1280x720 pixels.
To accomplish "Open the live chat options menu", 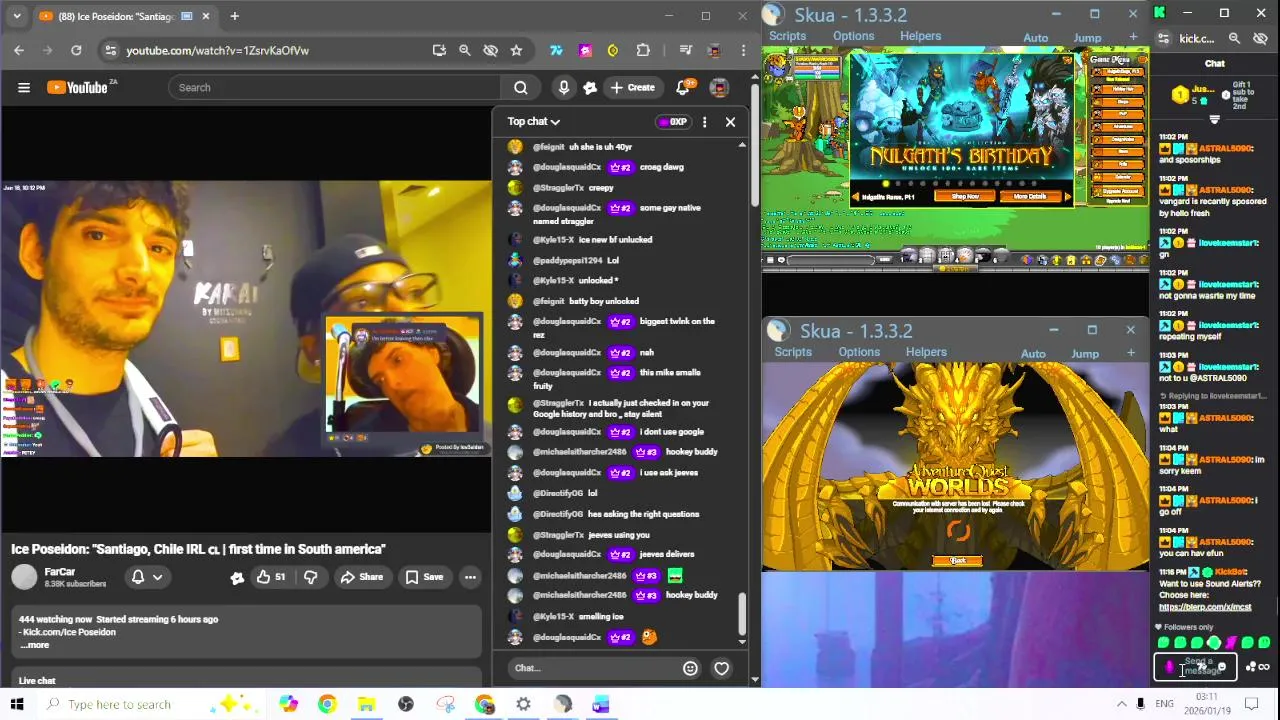I will pyautogui.click(x=704, y=122).
